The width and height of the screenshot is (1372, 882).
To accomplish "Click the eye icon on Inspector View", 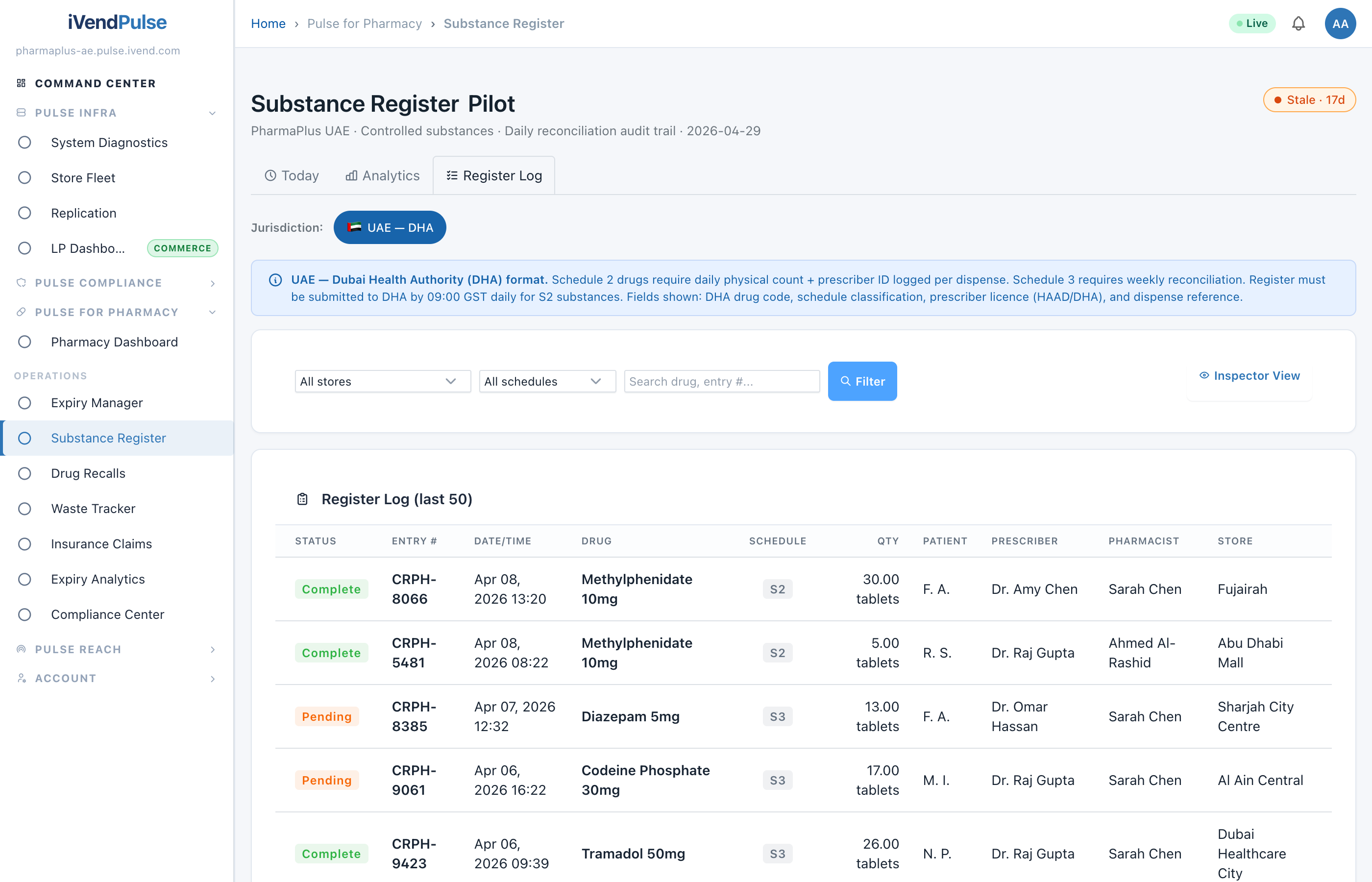I will click(x=1204, y=375).
